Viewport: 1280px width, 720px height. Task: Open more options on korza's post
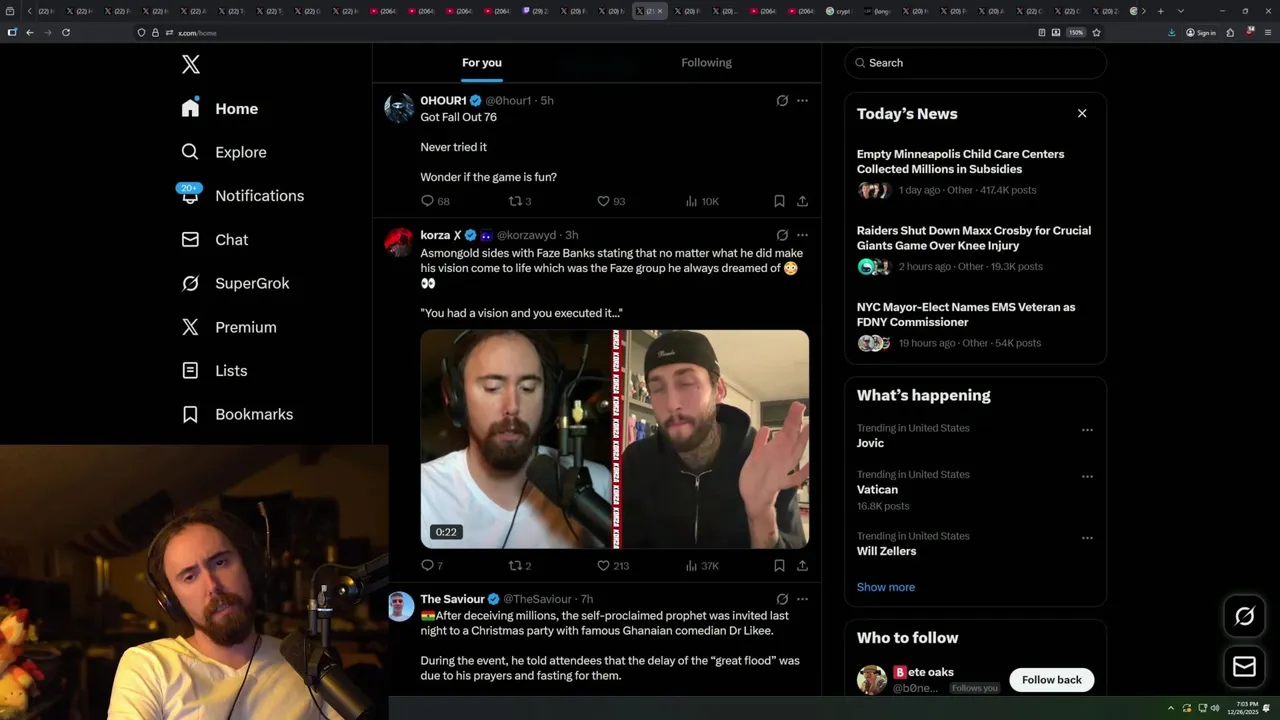802,235
